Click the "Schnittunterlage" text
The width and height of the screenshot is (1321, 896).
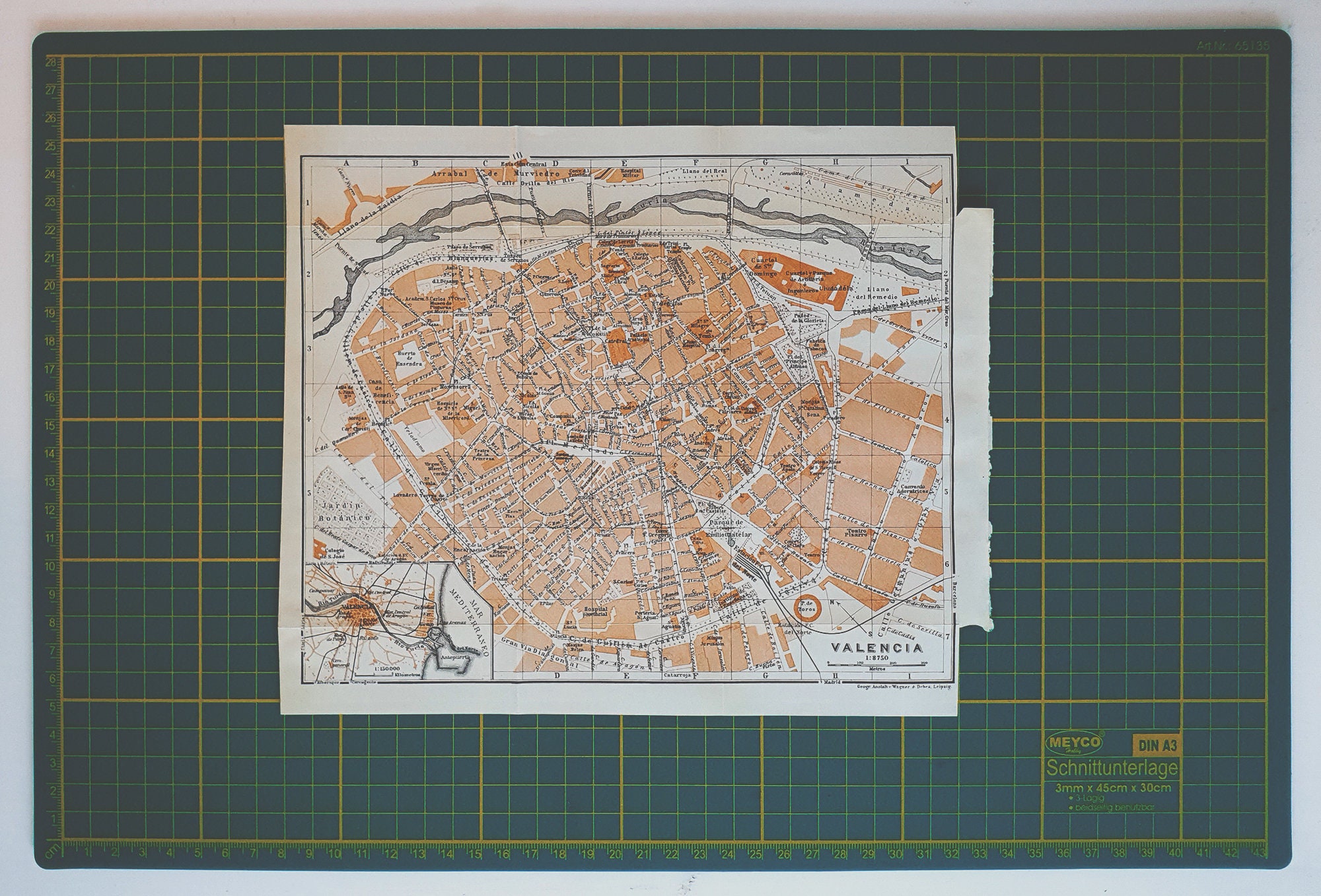pos(1112,769)
